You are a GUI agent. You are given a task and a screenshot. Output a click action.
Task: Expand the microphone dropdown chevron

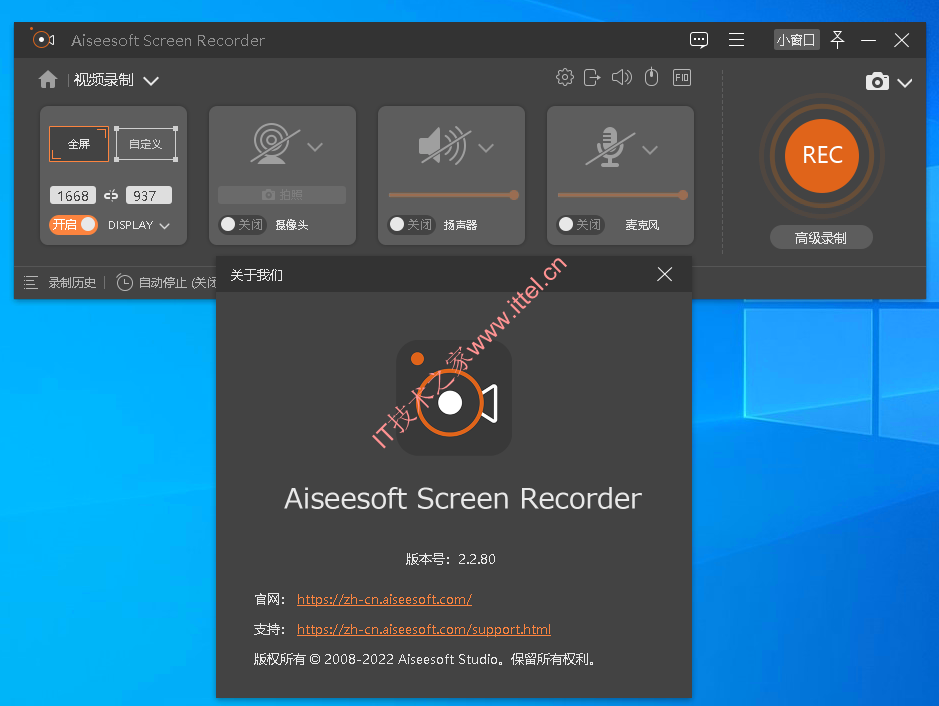[x=650, y=149]
